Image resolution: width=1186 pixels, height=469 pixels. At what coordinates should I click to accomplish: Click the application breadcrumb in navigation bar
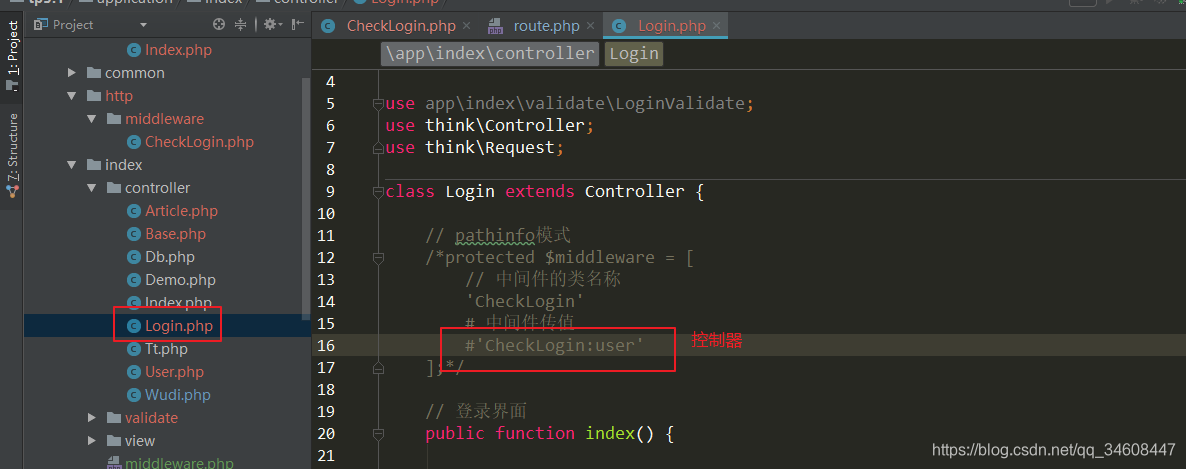133,2
